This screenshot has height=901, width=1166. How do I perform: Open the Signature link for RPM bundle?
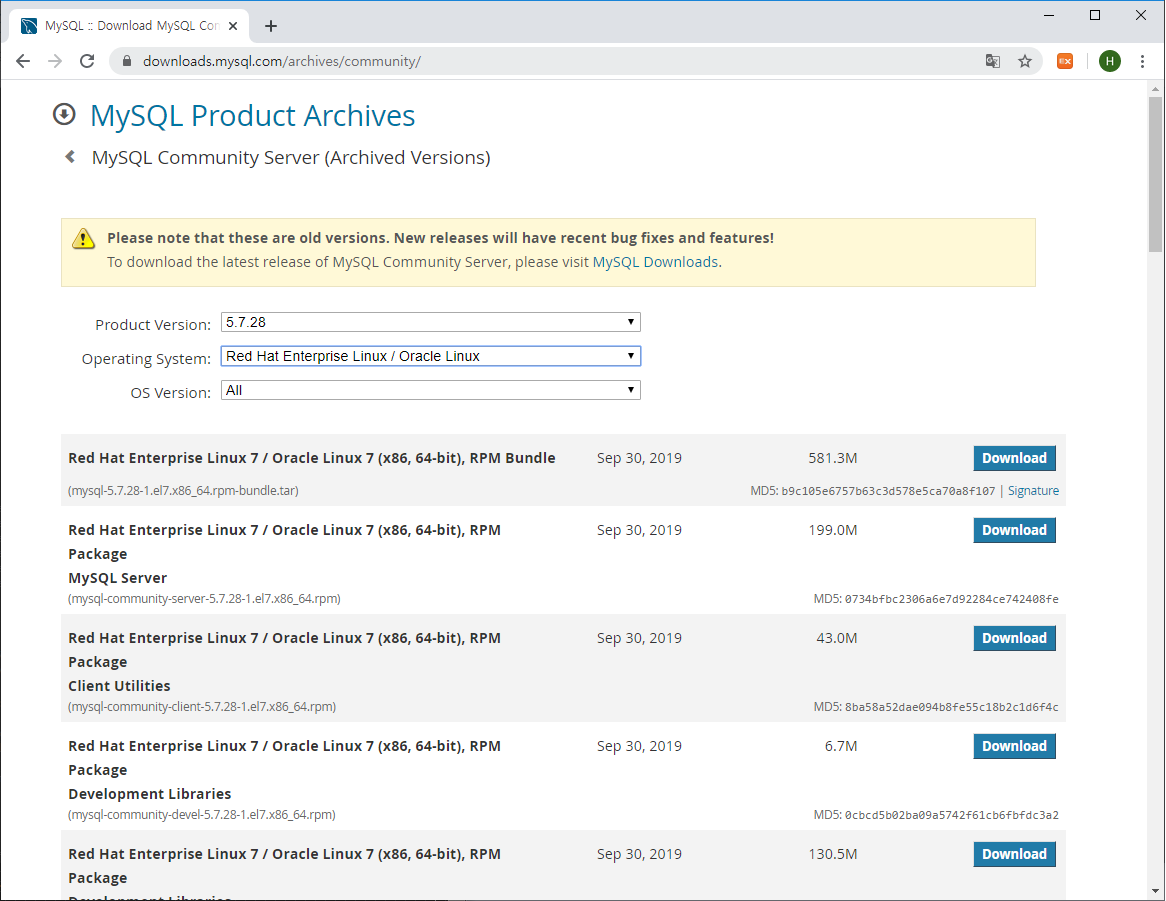[x=1033, y=491]
